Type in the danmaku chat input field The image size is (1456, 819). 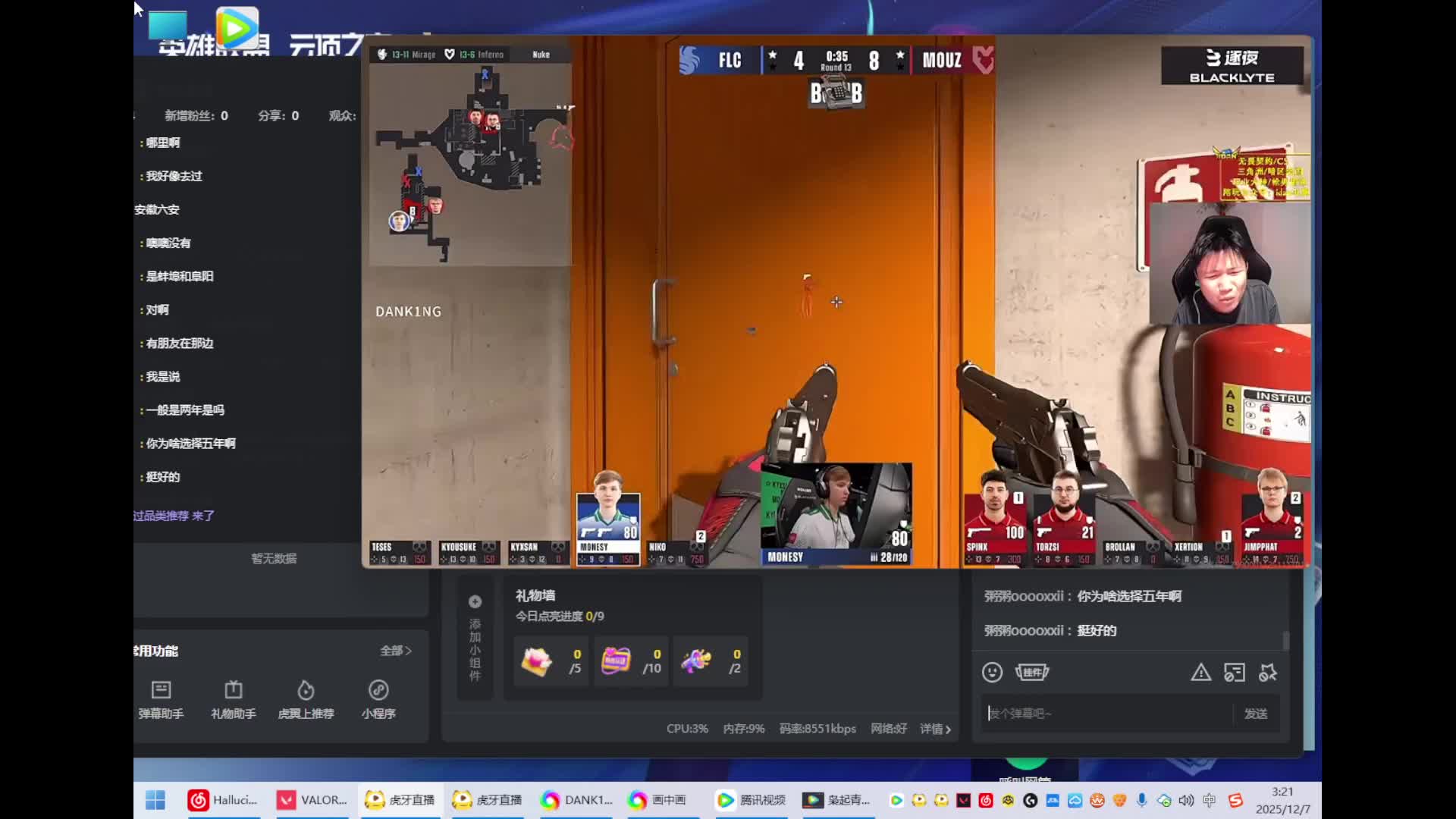(1107, 714)
